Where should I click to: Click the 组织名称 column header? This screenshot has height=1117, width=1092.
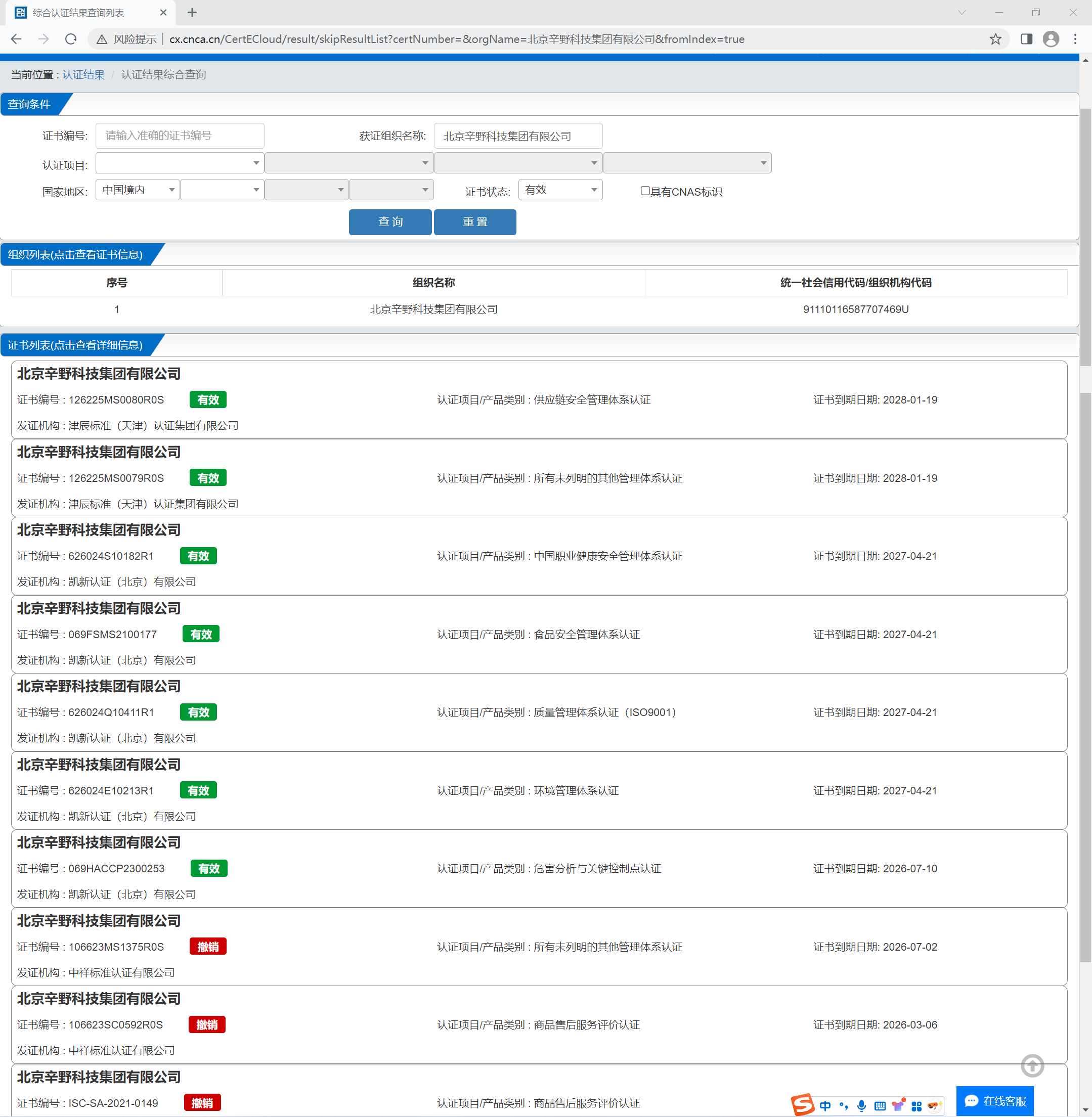point(433,283)
